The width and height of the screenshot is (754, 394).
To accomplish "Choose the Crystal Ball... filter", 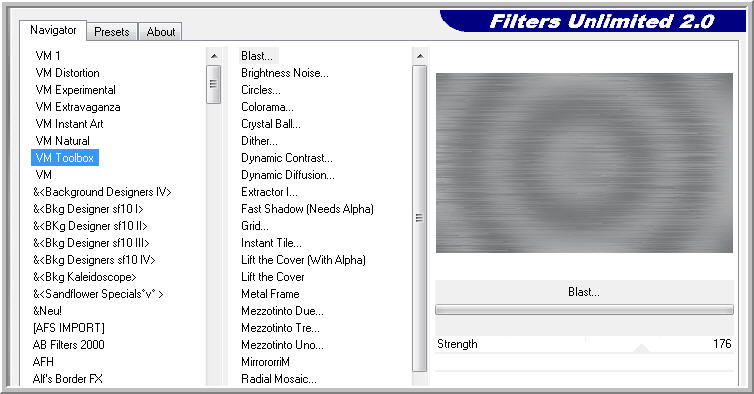I will coord(271,124).
